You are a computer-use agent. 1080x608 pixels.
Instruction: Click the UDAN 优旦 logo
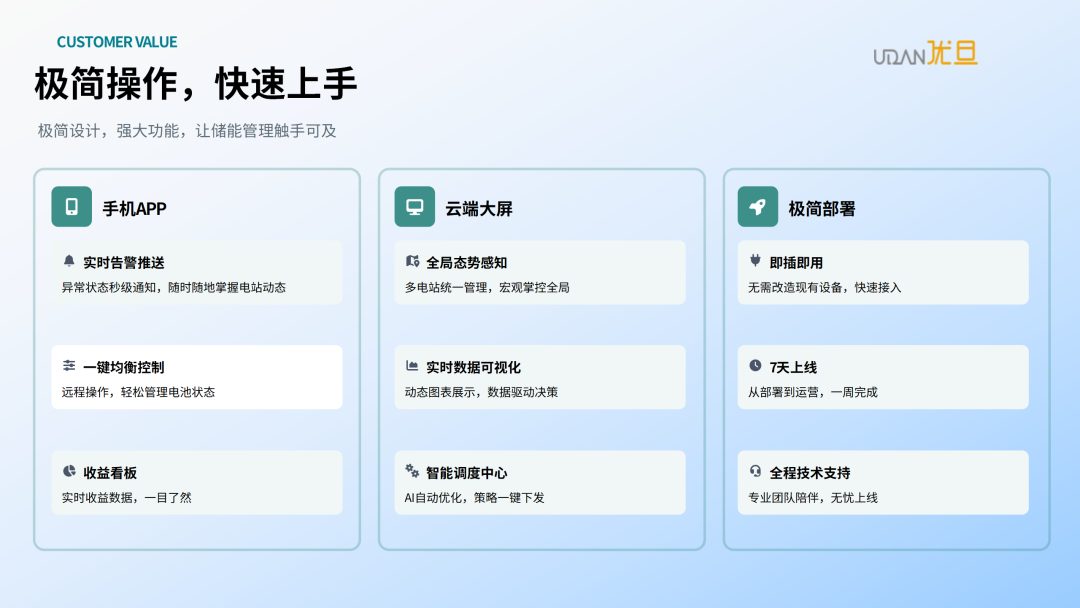[x=925, y=54]
